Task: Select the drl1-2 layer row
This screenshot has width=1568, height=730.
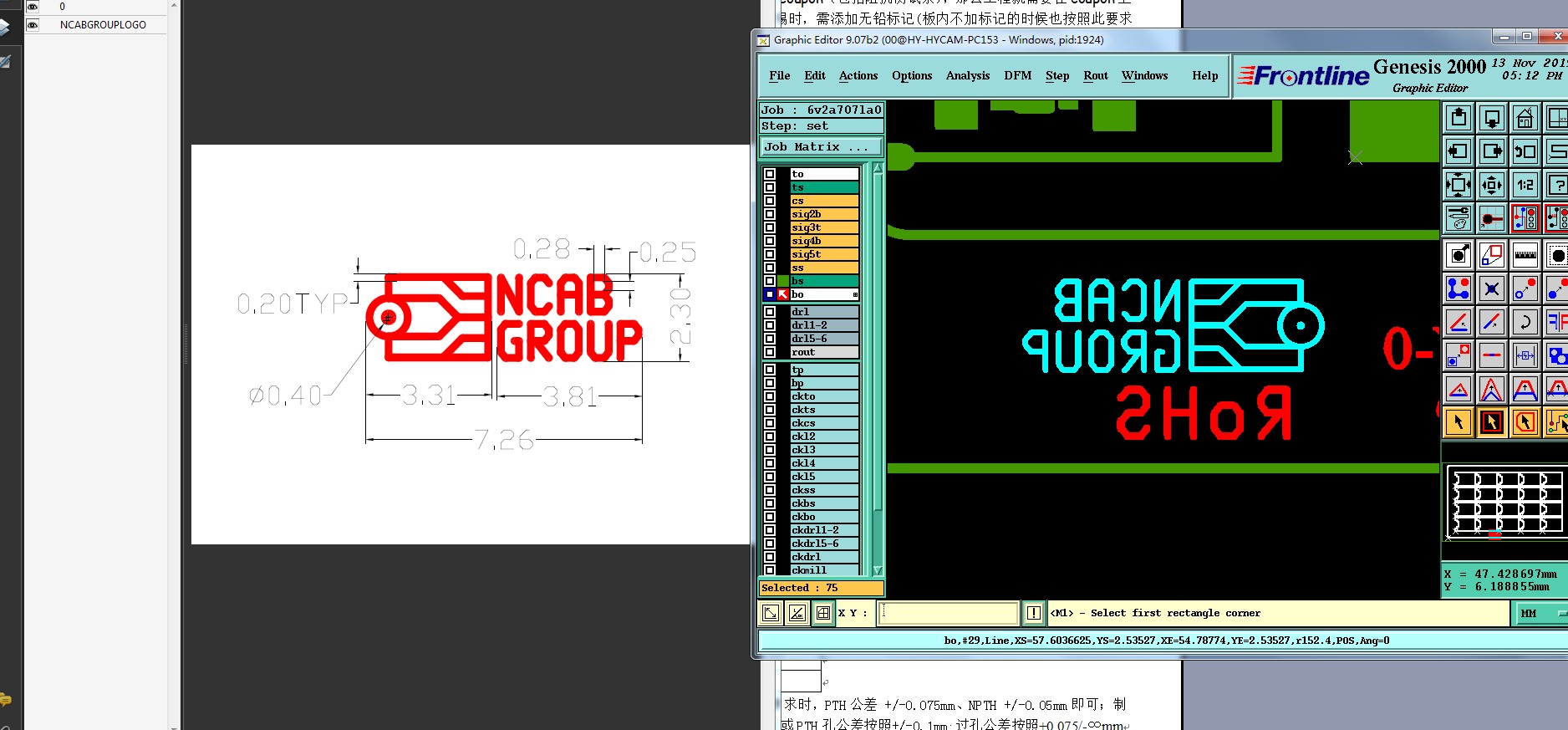Action: 824,325
